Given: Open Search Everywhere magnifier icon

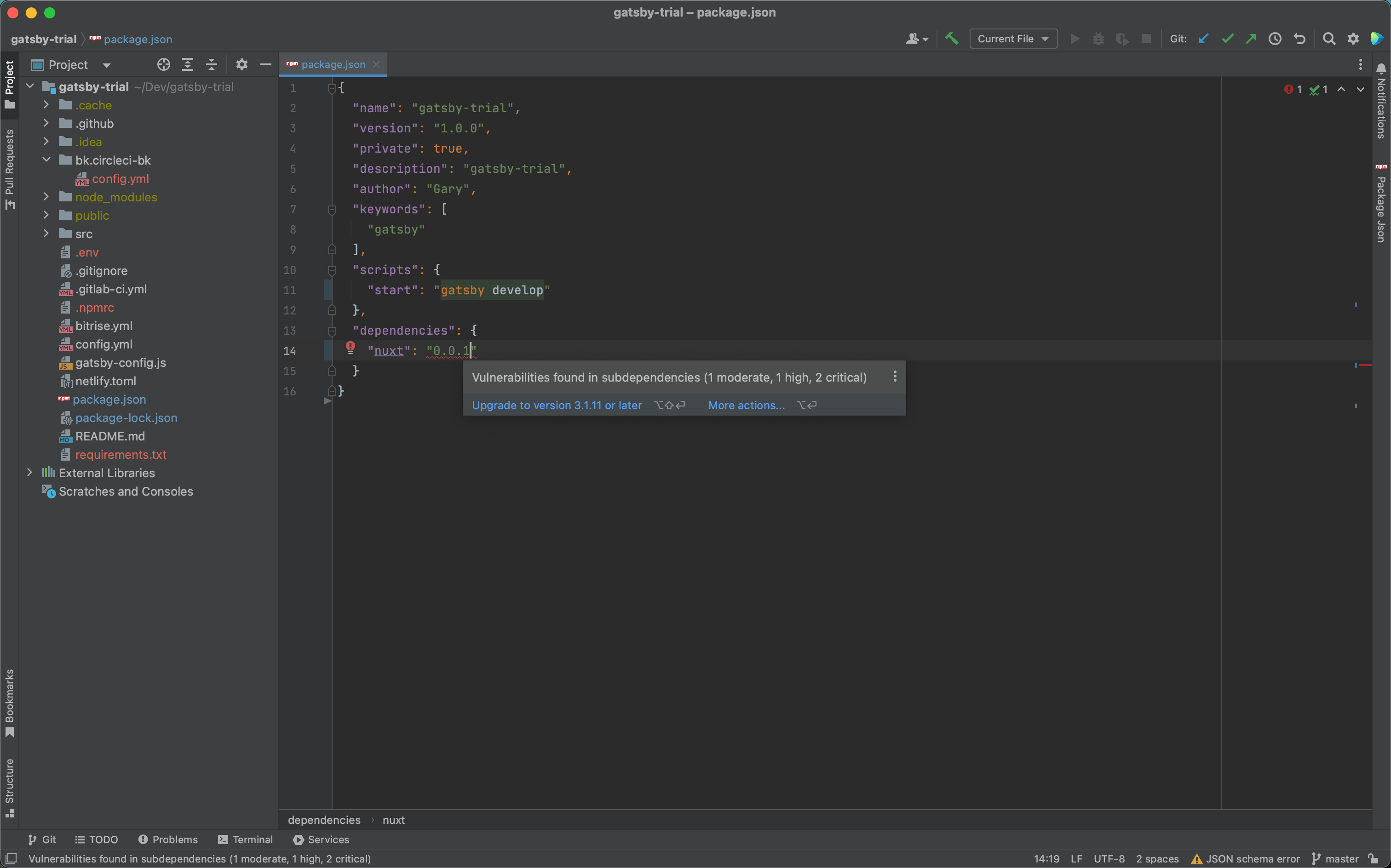Looking at the screenshot, I should pyautogui.click(x=1329, y=39).
